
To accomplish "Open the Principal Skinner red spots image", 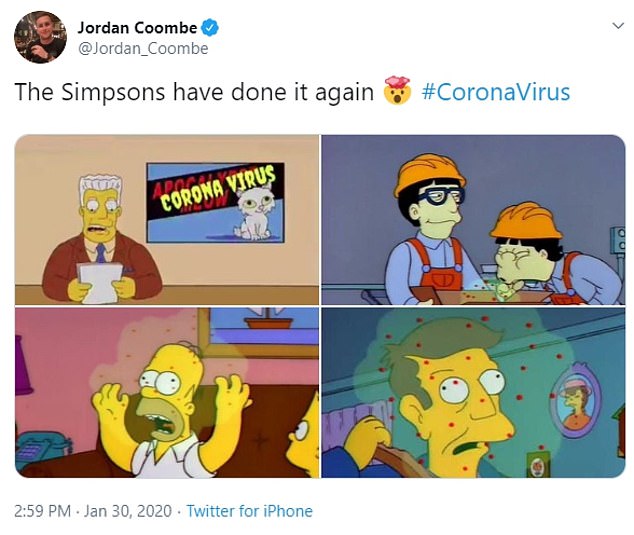I will click(x=473, y=393).
